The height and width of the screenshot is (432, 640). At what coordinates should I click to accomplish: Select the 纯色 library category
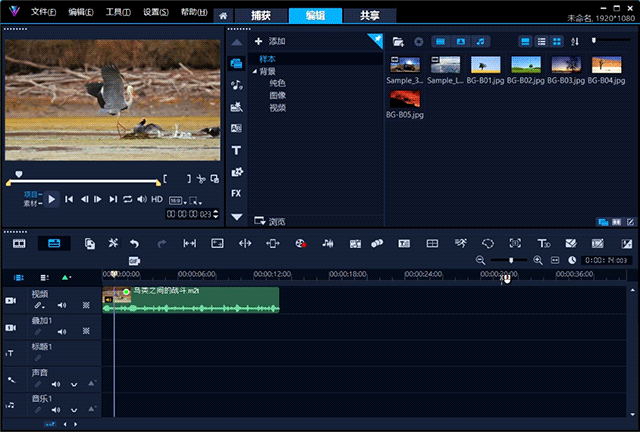pyautogui.click(x=278, y=83)
